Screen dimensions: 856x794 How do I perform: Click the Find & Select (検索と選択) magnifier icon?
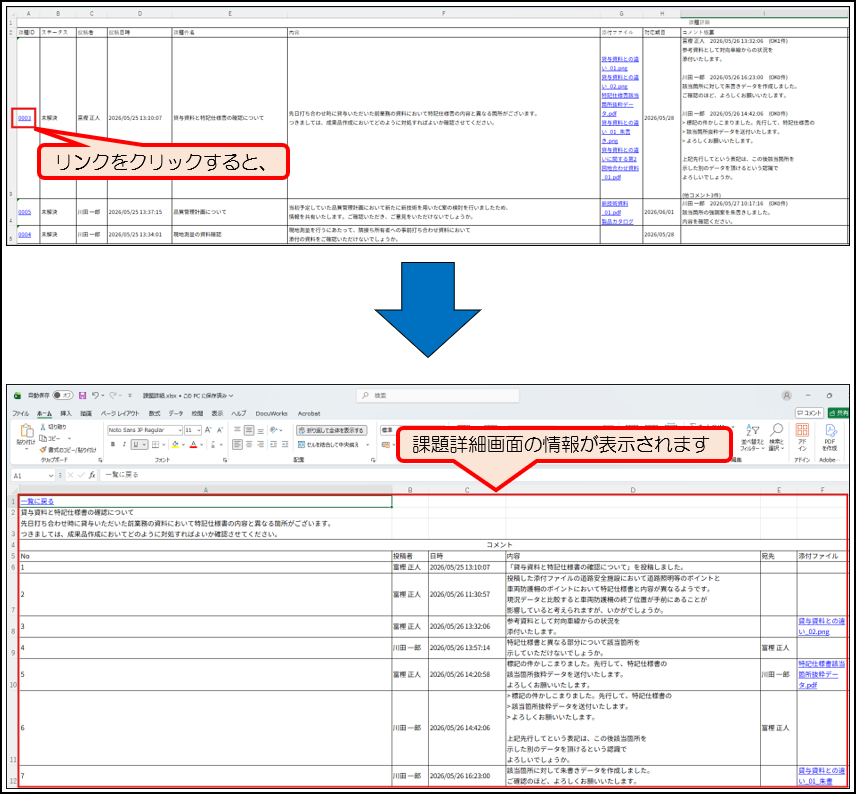[777, 430]
